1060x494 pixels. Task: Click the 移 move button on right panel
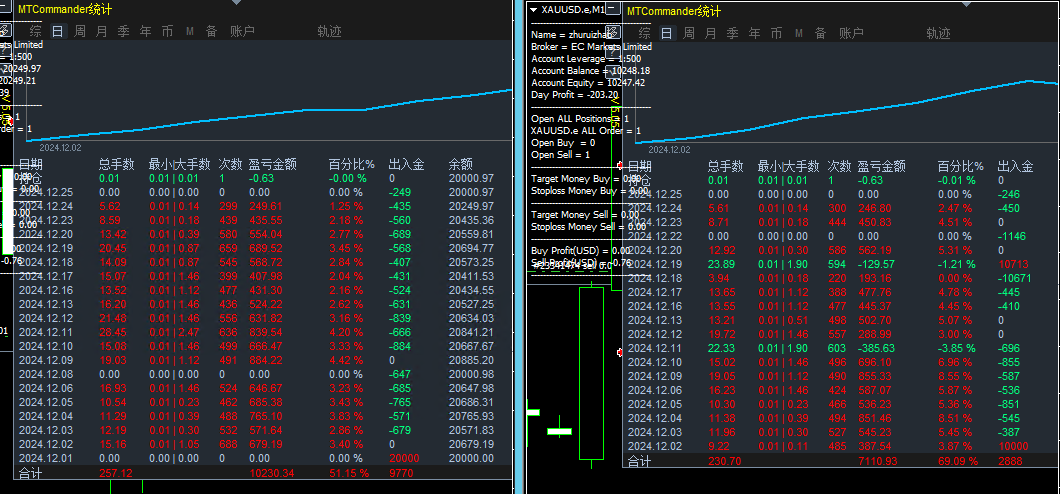click(612, 32)
